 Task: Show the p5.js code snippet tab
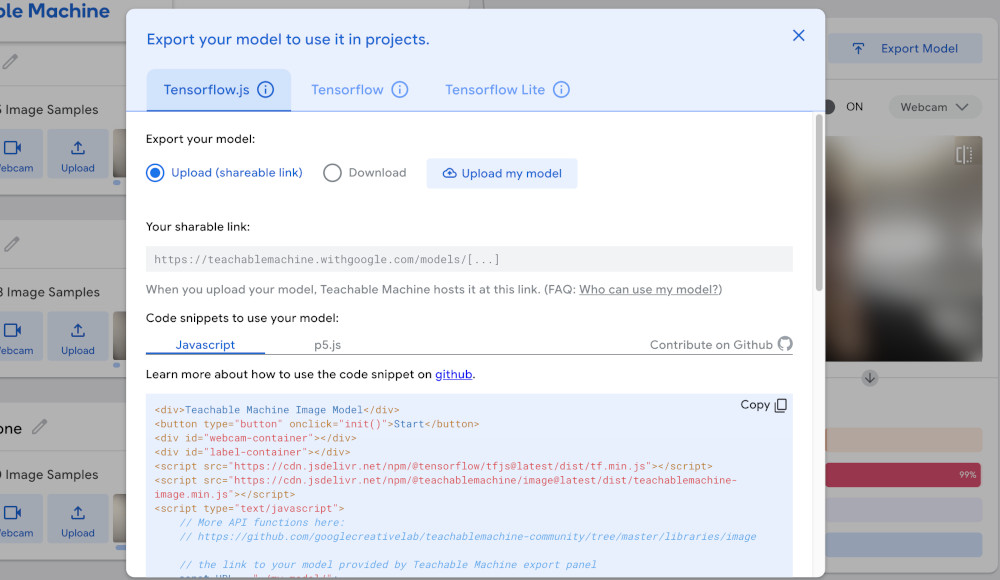[x=327, y=345]
